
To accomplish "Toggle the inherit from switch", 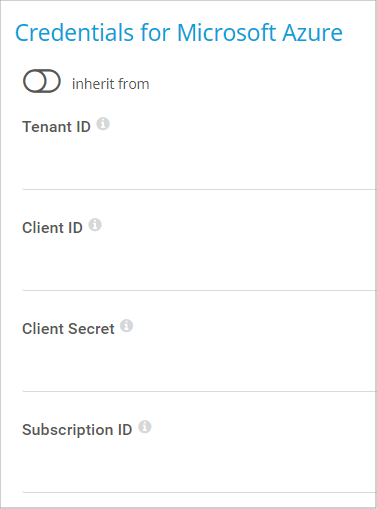I will (42, 81).
